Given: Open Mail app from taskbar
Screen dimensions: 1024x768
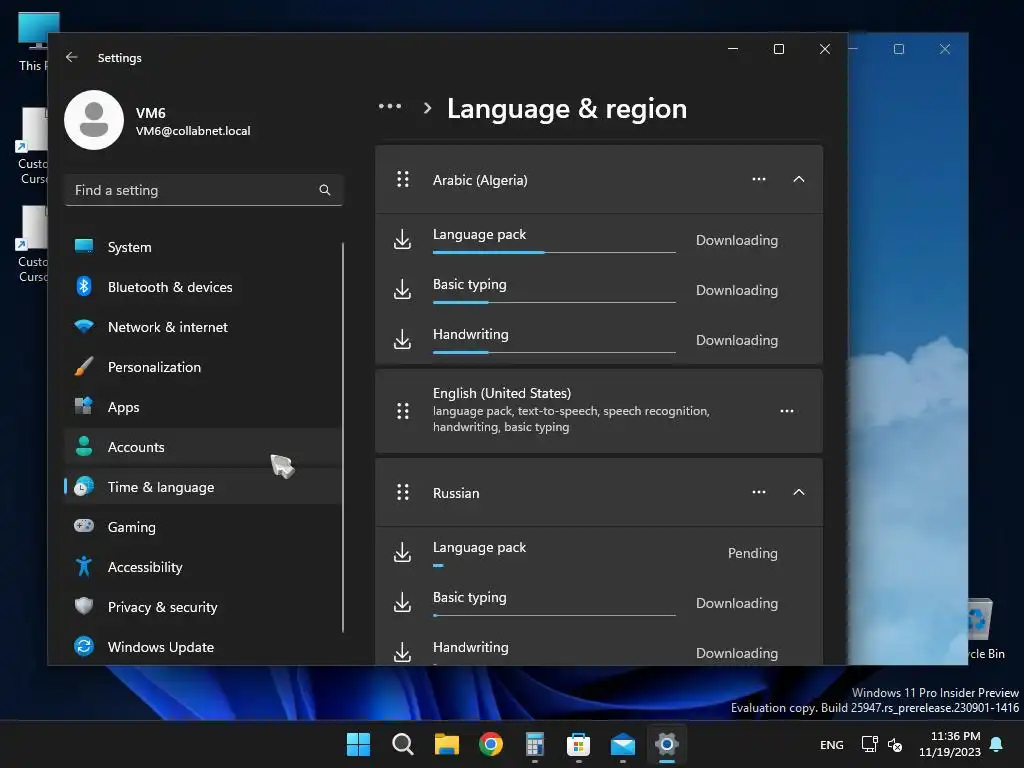Looking at the screenshot, I should [623, 744].
